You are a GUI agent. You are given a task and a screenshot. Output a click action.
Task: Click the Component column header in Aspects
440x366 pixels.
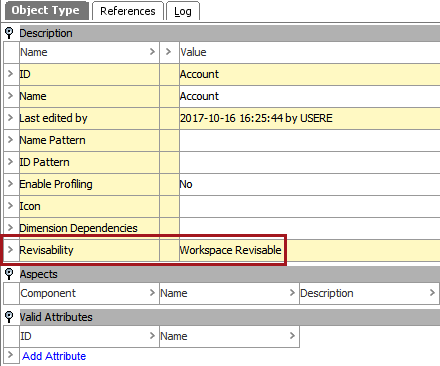(x=89, y=293)
